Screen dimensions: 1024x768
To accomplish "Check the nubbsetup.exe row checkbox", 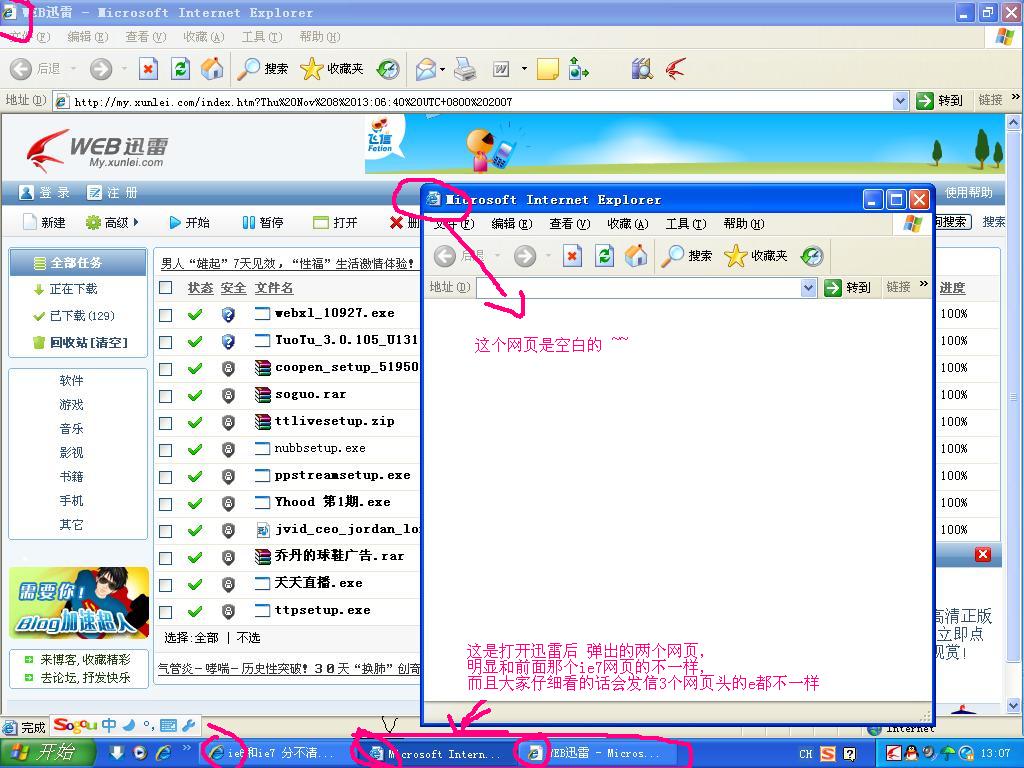I will click(166, 450).
